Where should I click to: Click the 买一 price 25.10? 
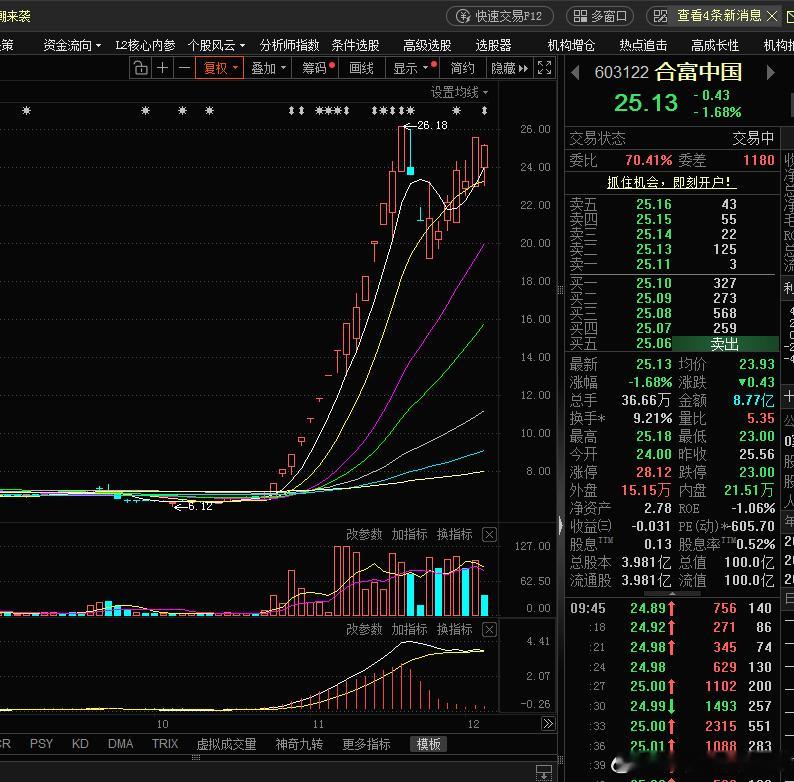click(654, 283)
